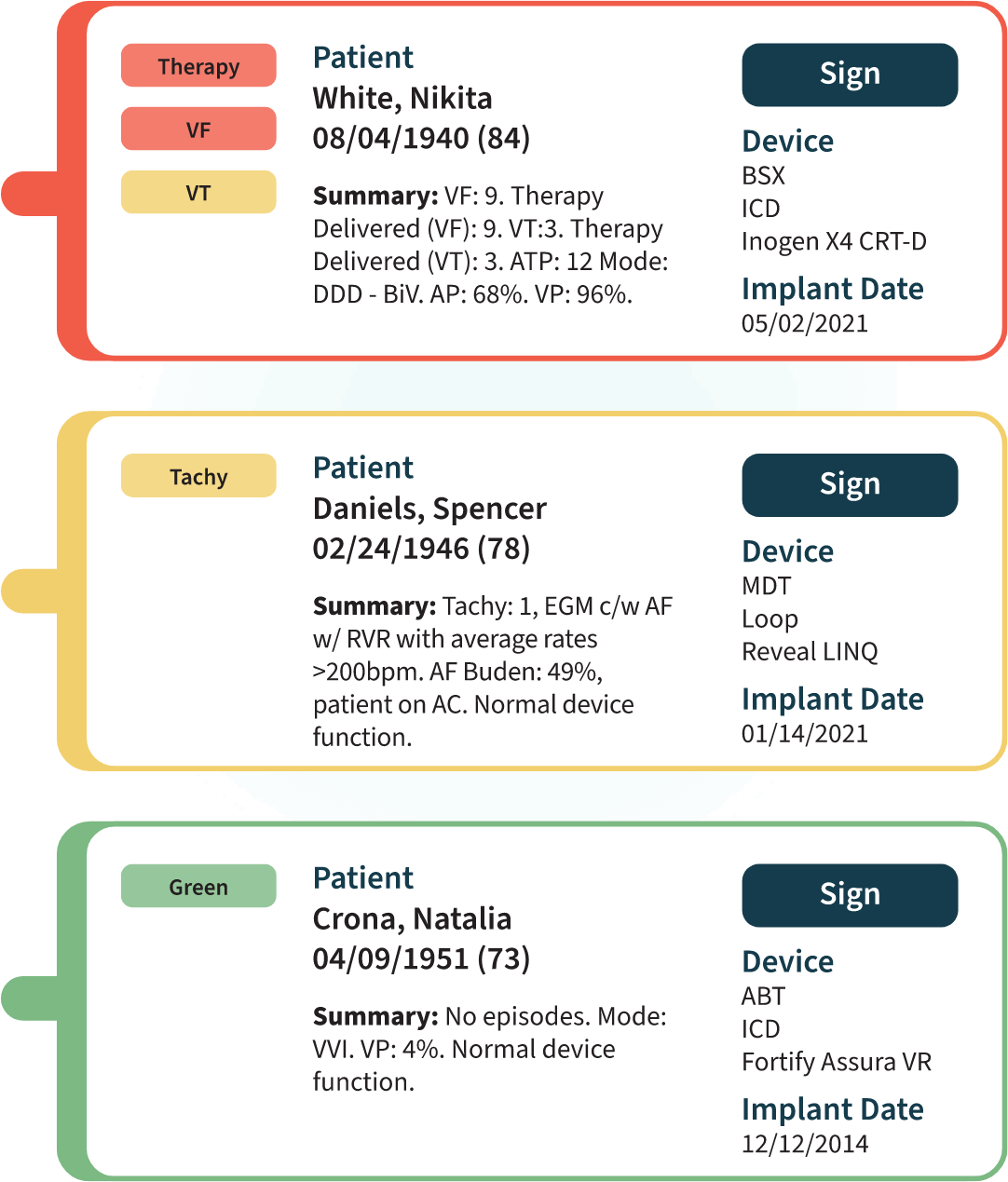Click the Fortify Assura VR device label

tap(836, 1061)
